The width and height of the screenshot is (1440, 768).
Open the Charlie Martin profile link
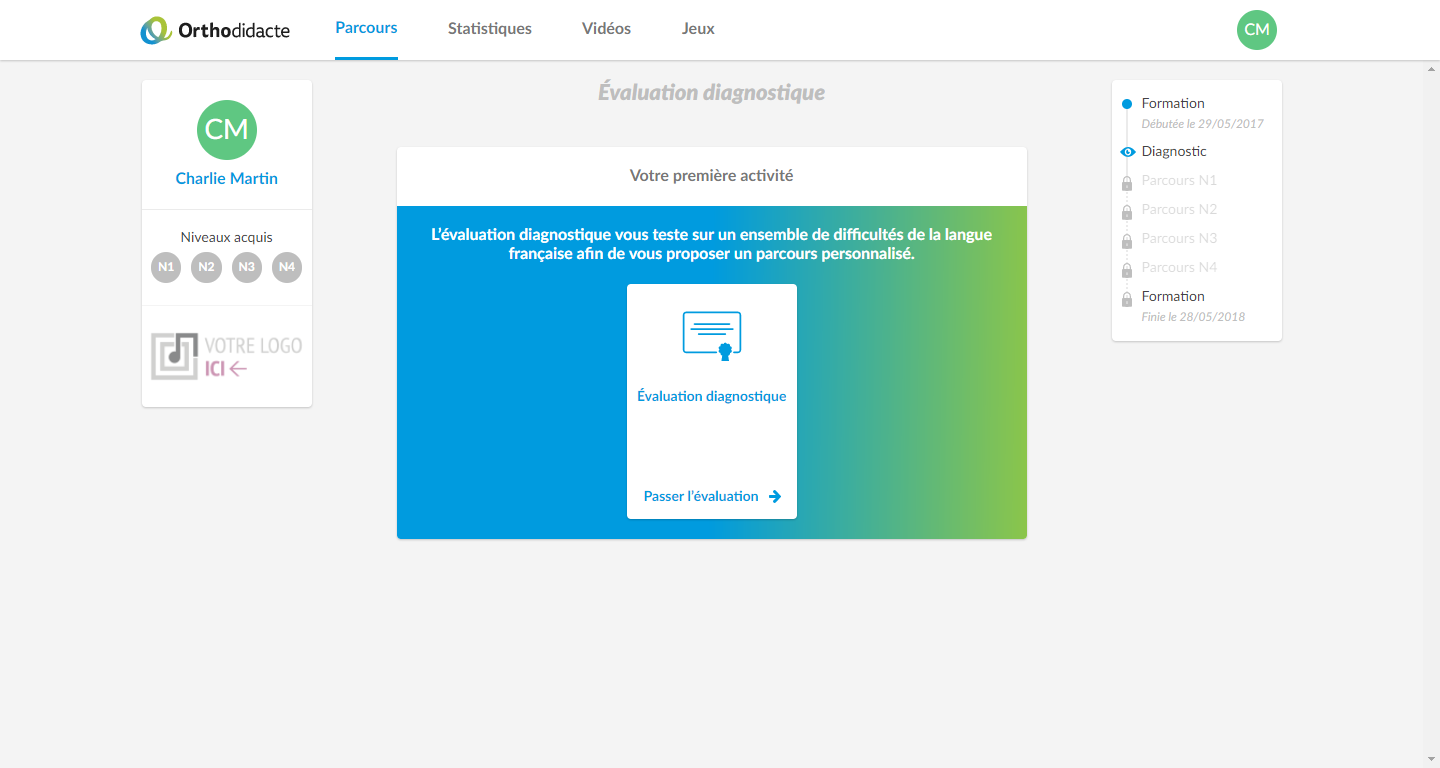227,179
